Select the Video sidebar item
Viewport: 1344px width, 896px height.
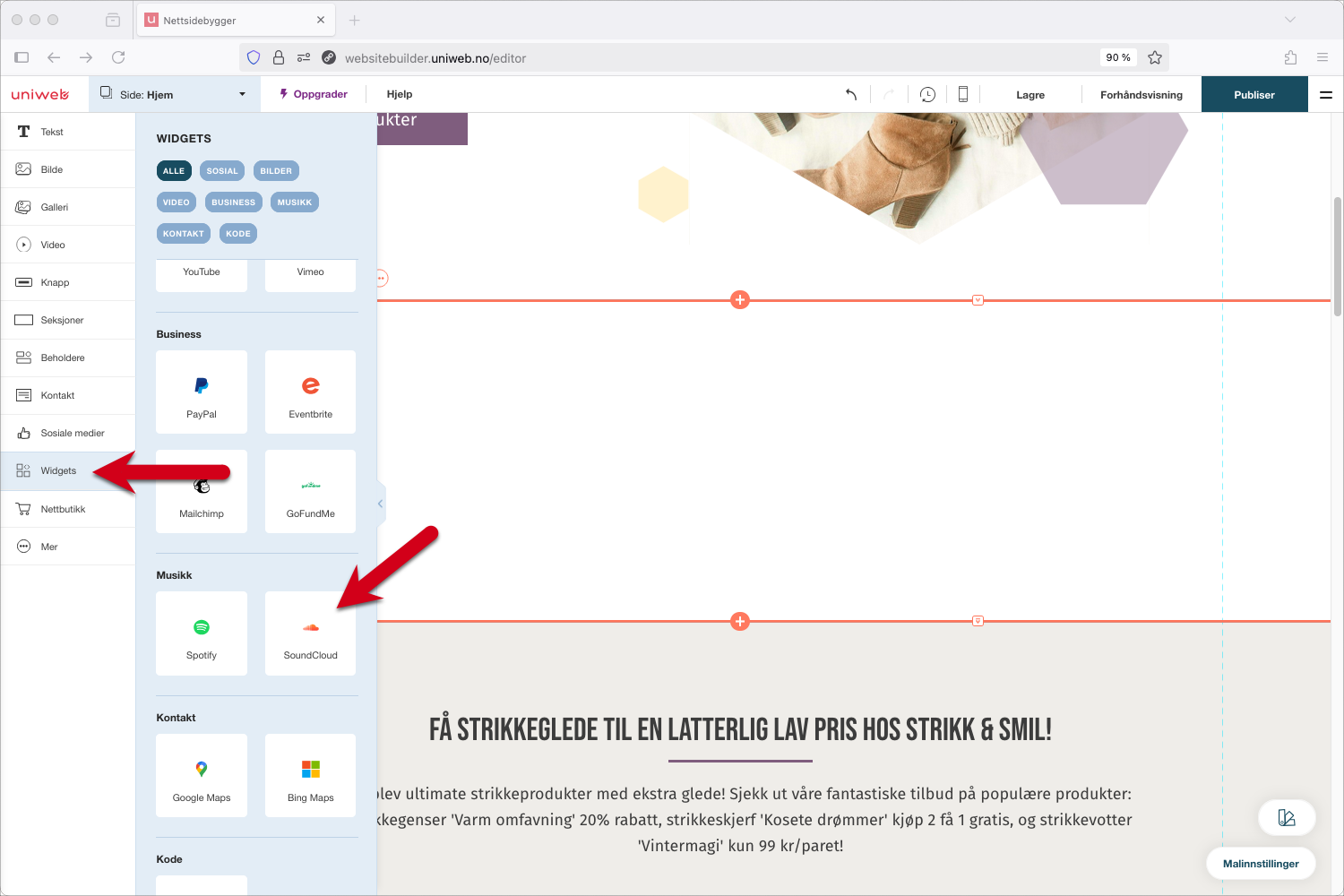pos(68,245)
